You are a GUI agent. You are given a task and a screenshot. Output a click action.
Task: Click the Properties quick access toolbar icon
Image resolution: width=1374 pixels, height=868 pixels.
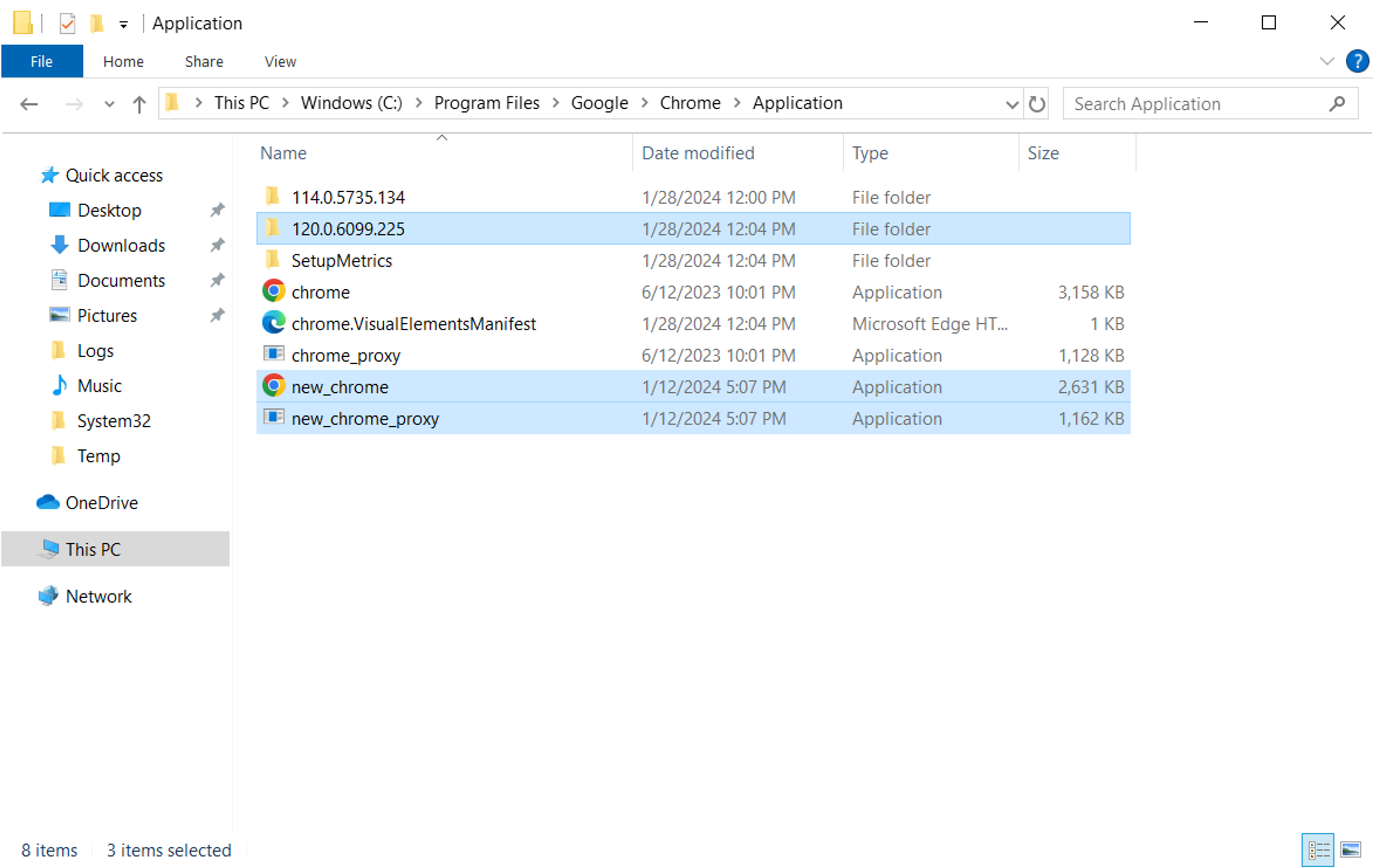[67, 23]
